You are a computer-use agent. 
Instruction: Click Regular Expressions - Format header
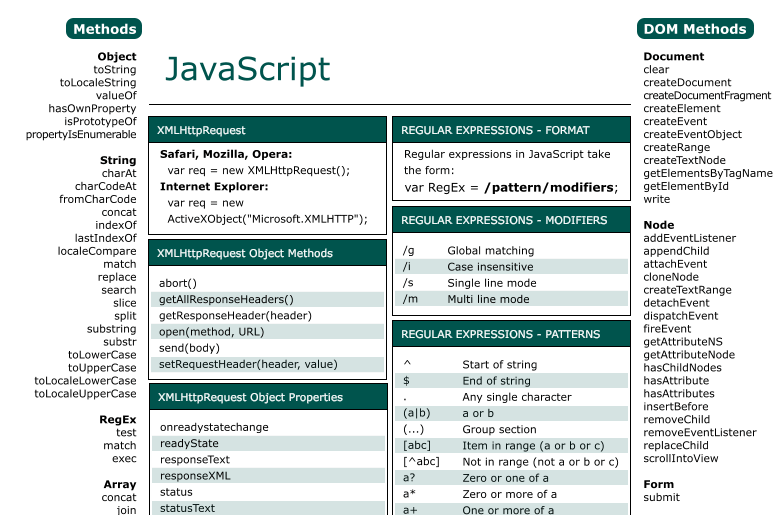[511, 130]
